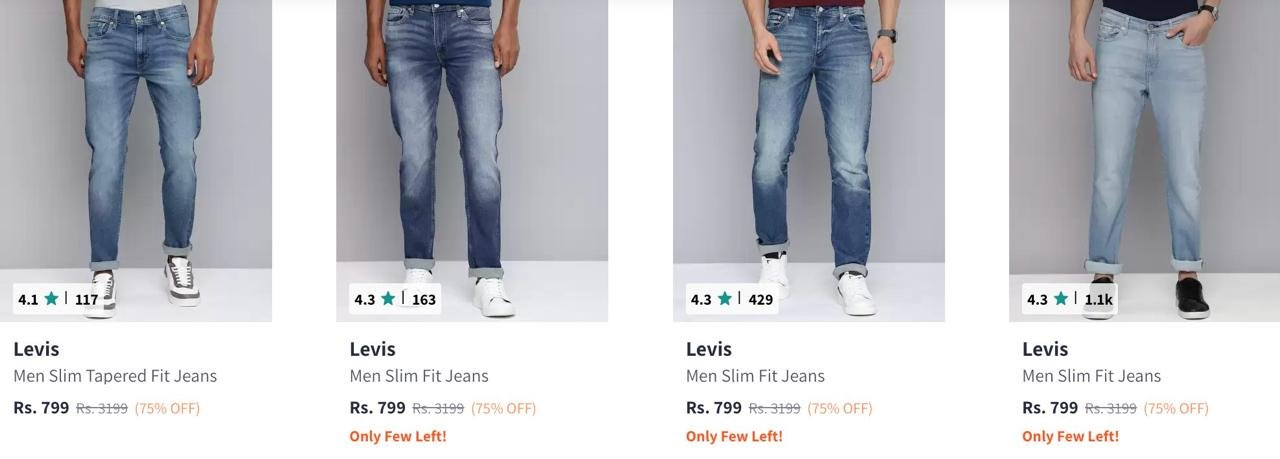Click the 4.3 rating badge showing 163 reviews
Screen dimensions: 1280x459
point(395,299)
